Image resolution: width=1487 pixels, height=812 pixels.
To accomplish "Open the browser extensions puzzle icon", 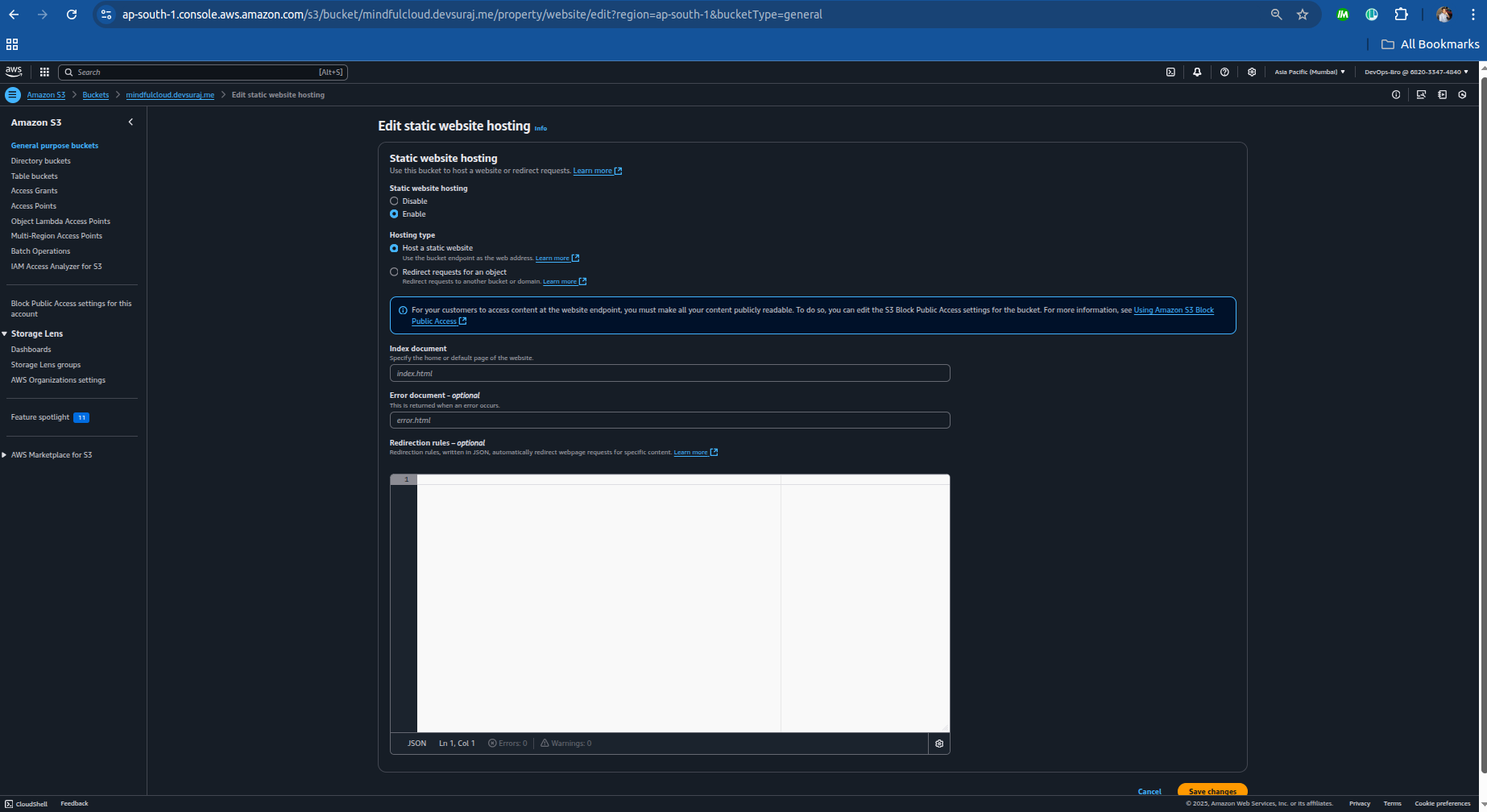I will click(x=1402, y=14).
